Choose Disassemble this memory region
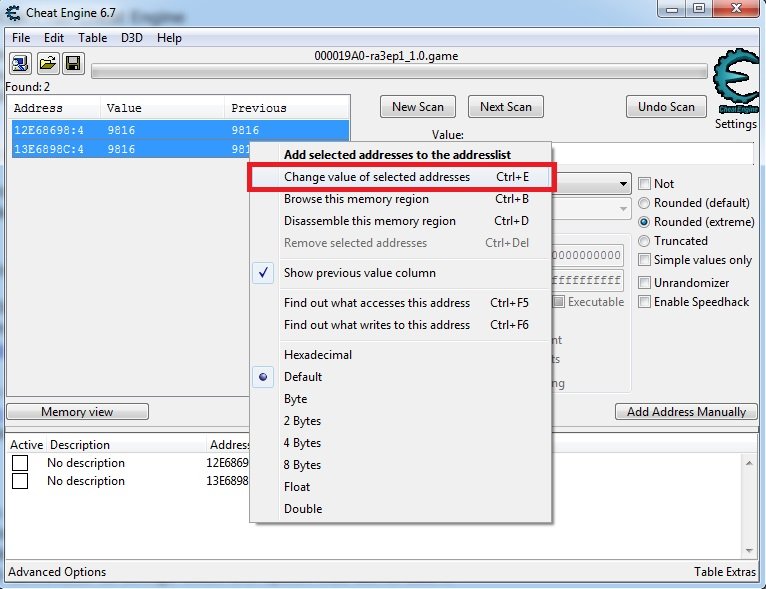Image resolution: width=766 pixels, height=589 pixels. point(401,221)
